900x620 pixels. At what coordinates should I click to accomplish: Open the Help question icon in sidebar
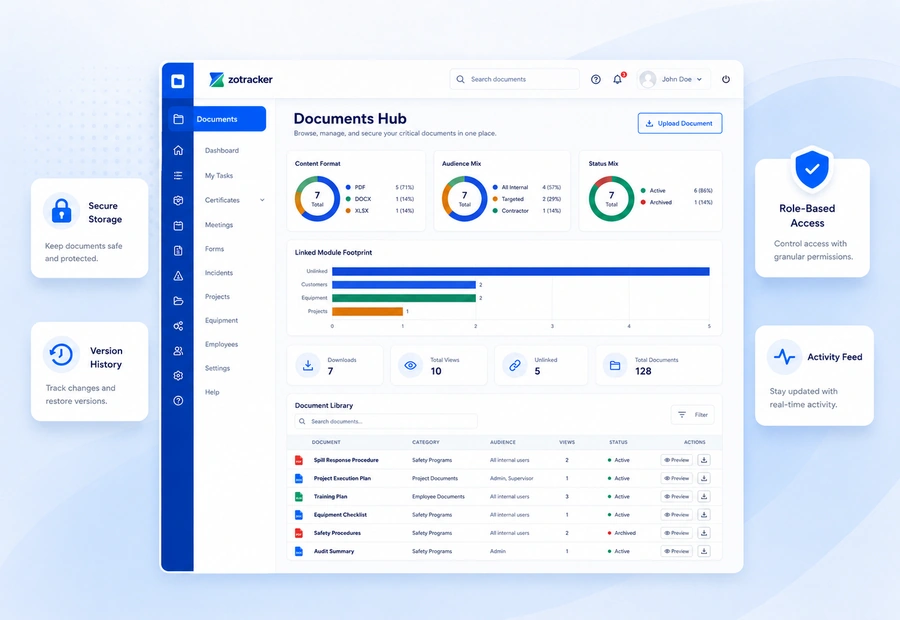(178, 401)
